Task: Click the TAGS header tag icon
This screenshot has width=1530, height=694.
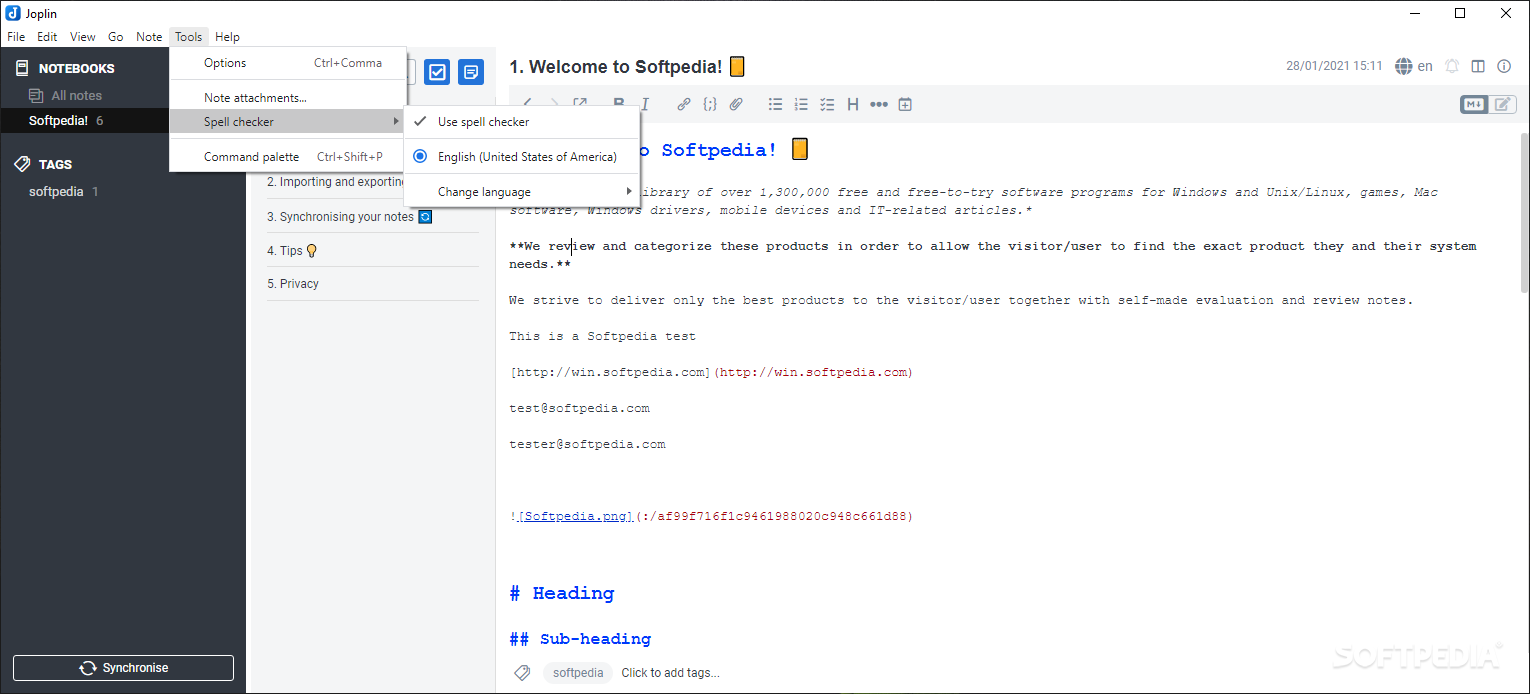Action: (22, 164)
